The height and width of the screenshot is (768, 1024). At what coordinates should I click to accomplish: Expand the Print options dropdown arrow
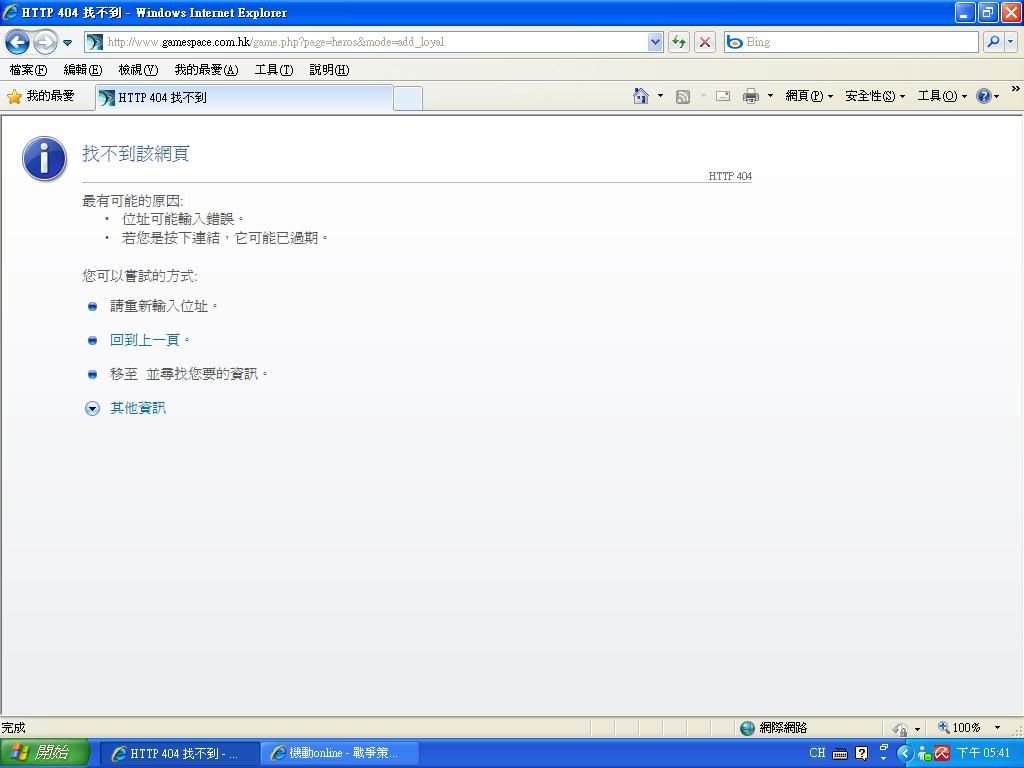coord(770,97)
